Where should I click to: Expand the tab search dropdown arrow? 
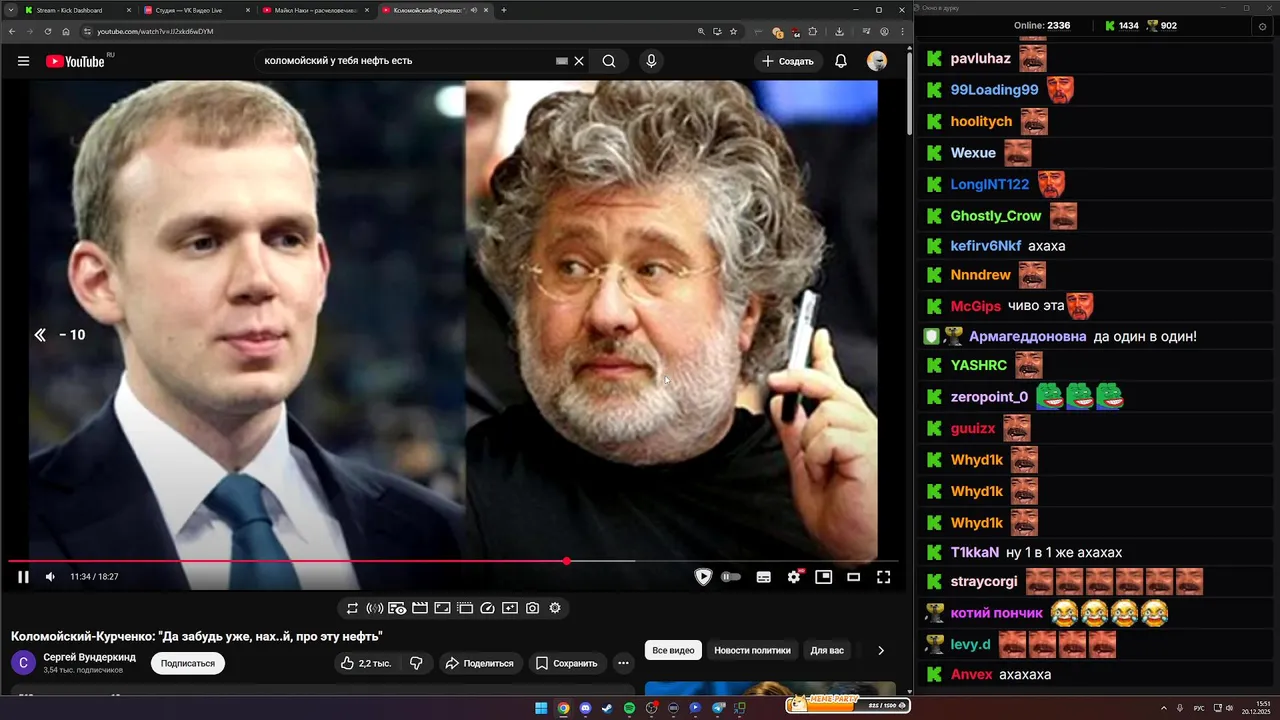tap(9, 10)
